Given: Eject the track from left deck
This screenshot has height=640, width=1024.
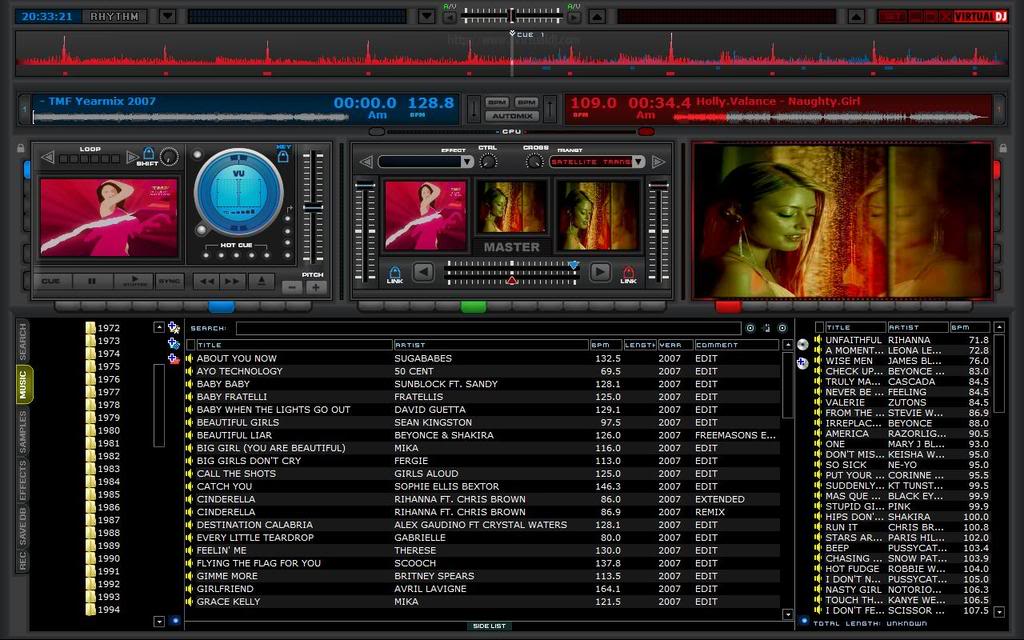Looking at the screenshot, I should 261,281.
